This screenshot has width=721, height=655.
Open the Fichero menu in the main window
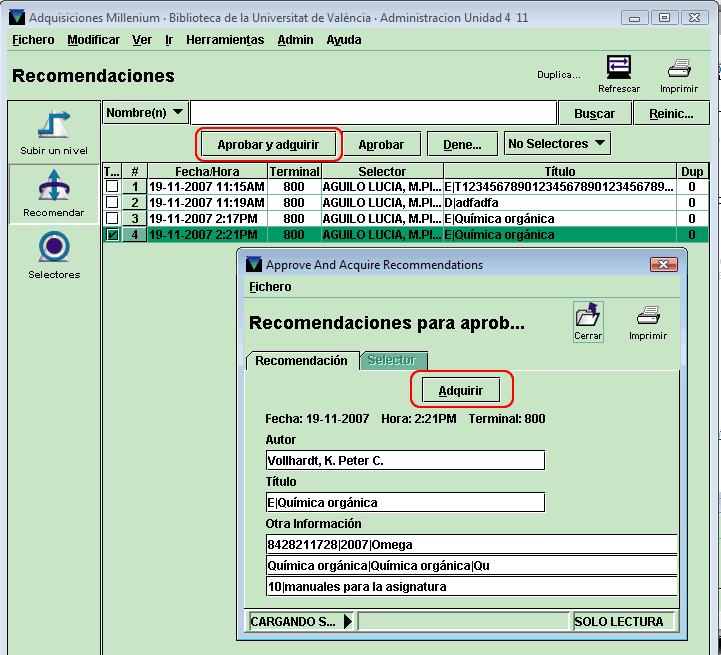33,40
